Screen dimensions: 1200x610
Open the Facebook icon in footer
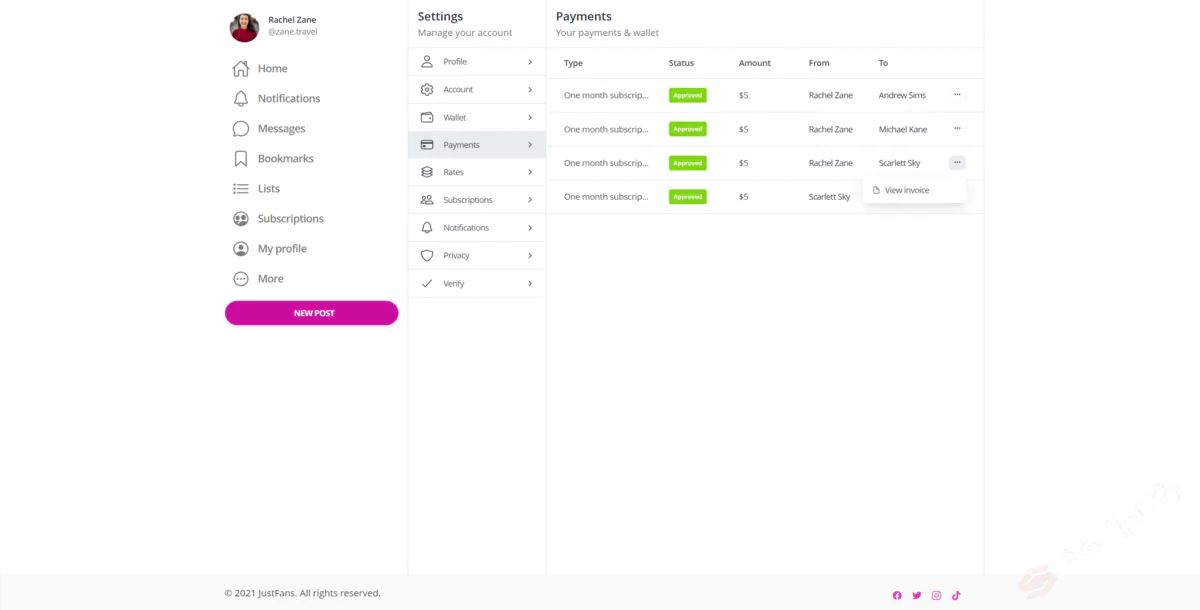click(x=897, y=595)
